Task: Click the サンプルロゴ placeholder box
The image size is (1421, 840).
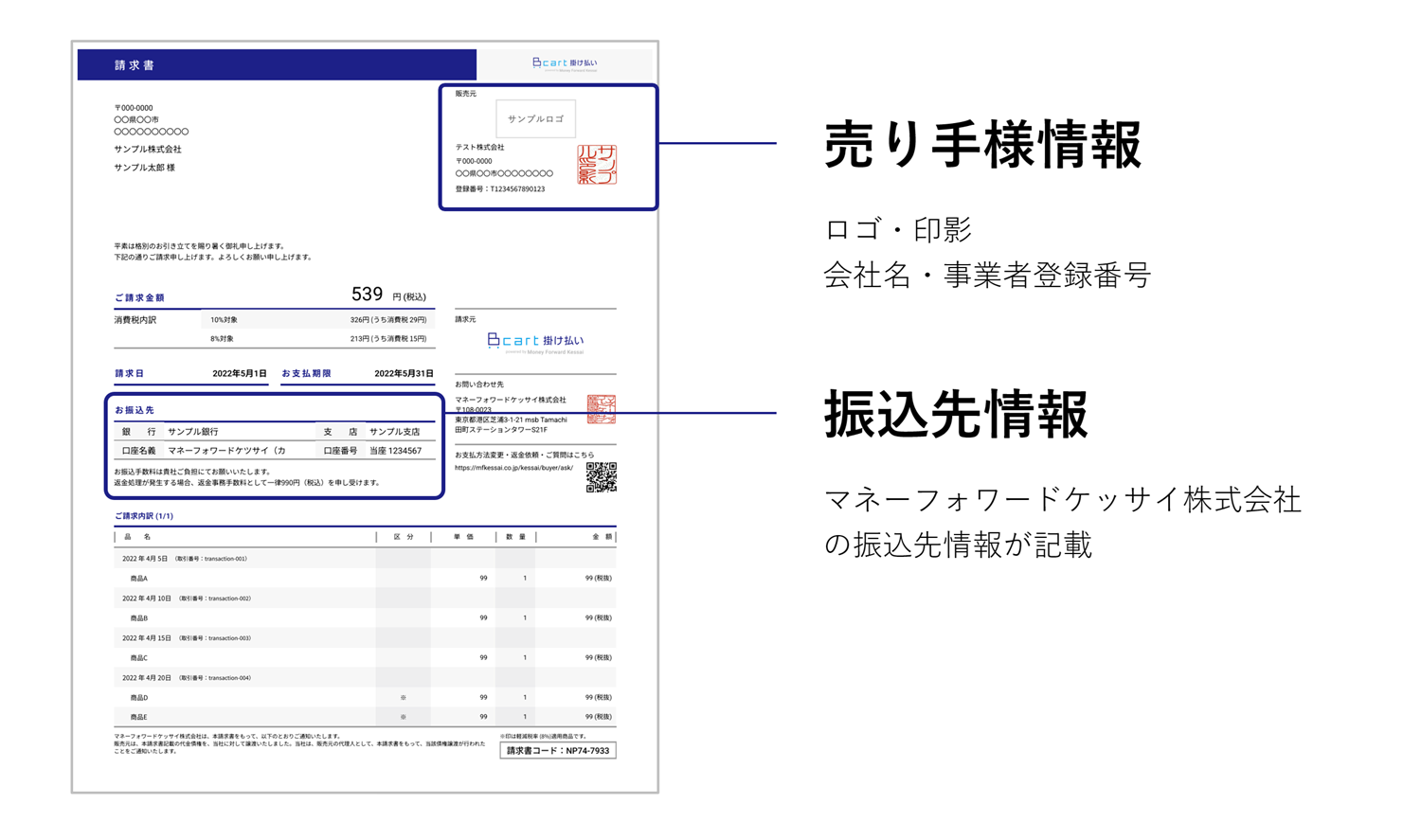Action: (x=535, y=119)
